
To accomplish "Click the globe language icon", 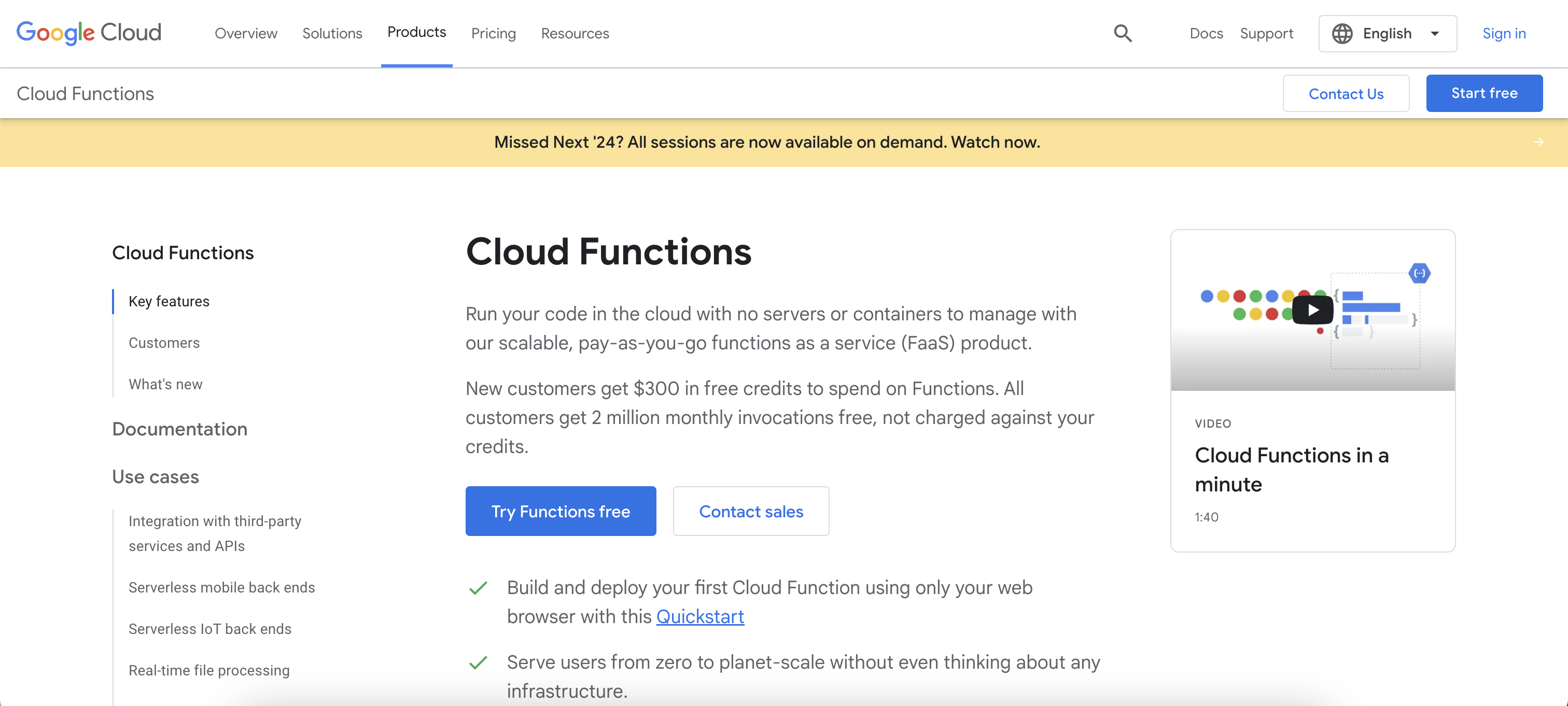I will click(x=1341, y=33).
